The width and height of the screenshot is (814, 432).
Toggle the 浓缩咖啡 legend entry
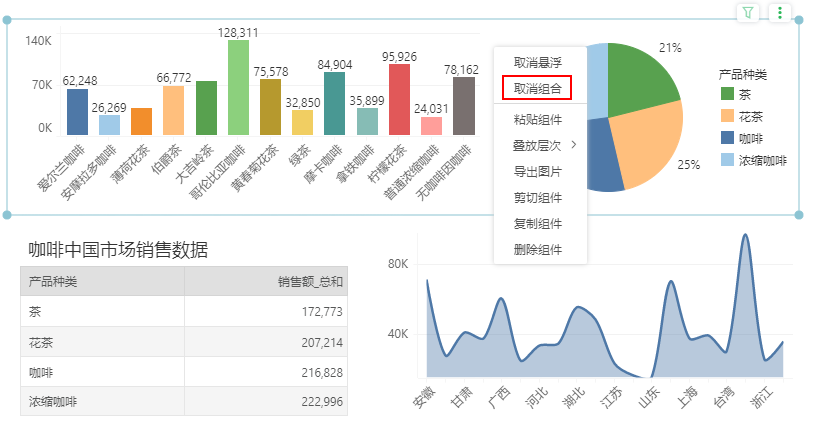753,160
